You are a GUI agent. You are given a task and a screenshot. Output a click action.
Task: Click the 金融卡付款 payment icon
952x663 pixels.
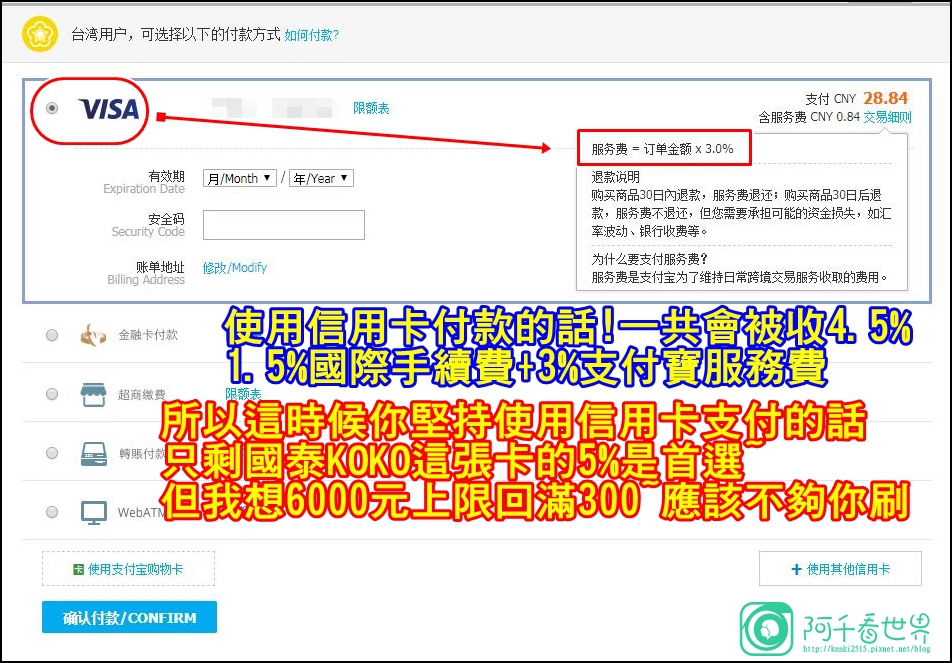[94, 335]
